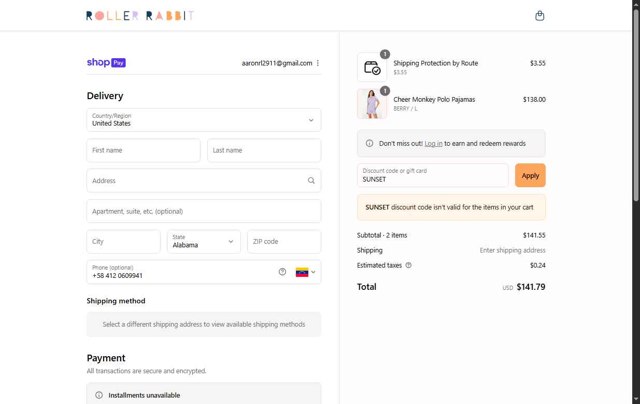Click the Shipping Protection by Route title
640x404 pixels.
[436, 63]
